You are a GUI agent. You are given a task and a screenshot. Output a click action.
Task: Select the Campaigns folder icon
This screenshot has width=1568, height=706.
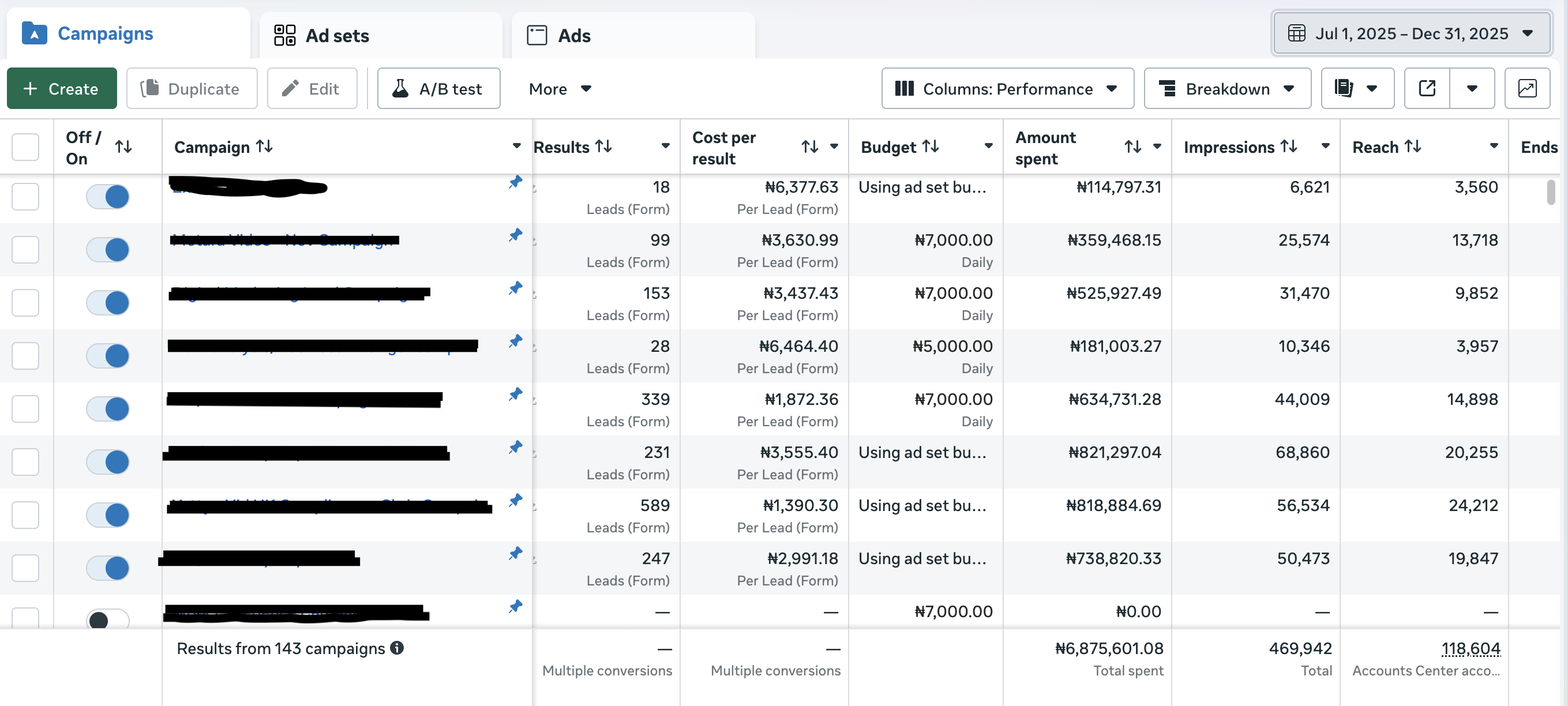coord(35,33)
